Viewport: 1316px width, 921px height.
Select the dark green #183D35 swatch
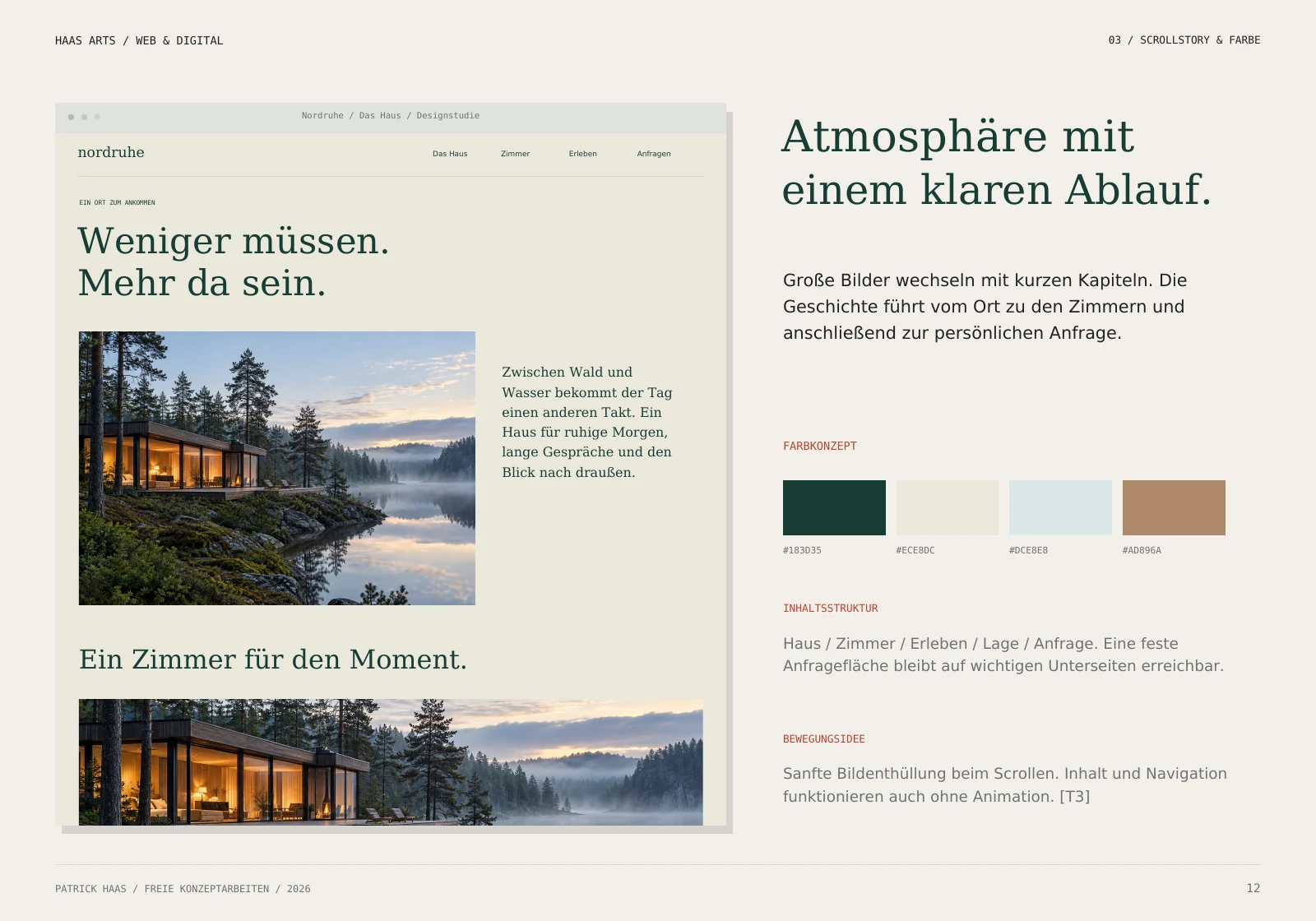[834, 507]
